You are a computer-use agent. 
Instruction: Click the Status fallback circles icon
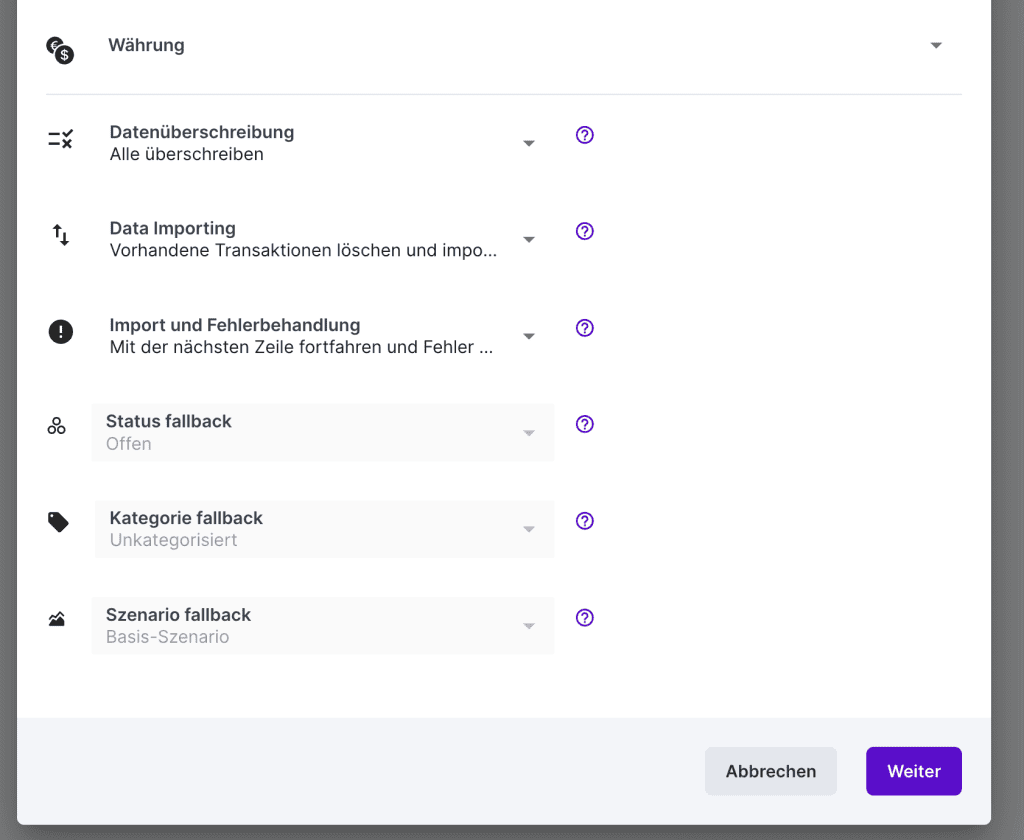tap(57, 426)
